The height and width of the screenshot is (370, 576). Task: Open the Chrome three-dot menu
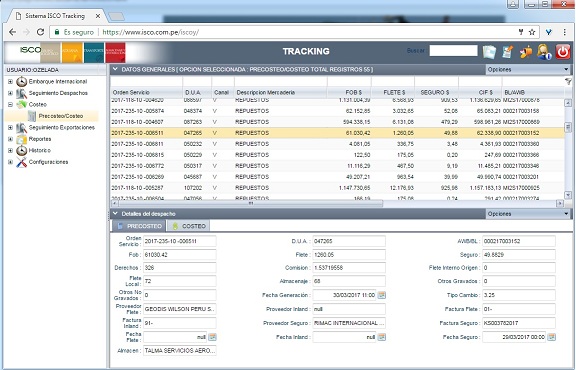coord(565,32)
